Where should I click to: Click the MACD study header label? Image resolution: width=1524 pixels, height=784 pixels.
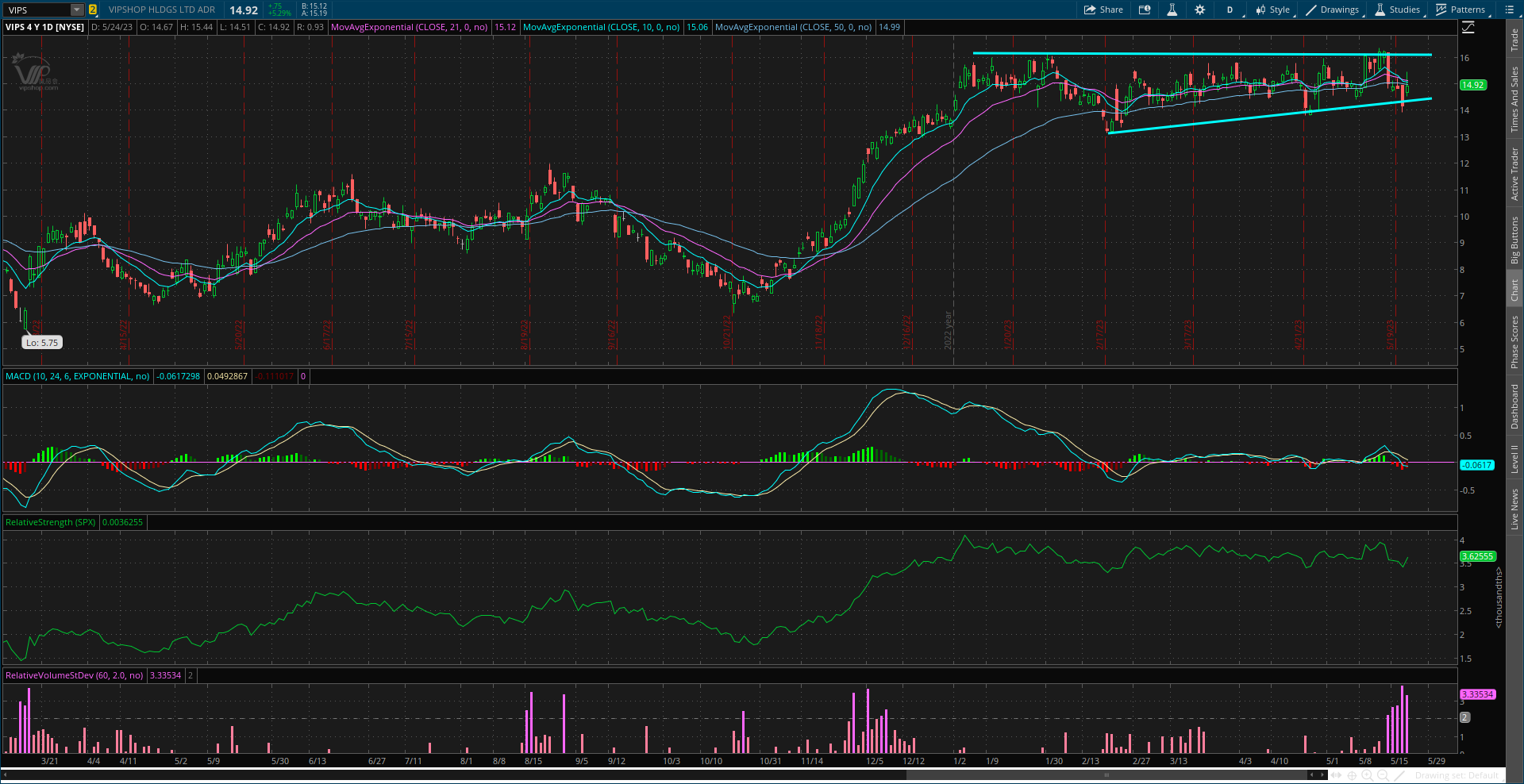[x=77, y=376]
